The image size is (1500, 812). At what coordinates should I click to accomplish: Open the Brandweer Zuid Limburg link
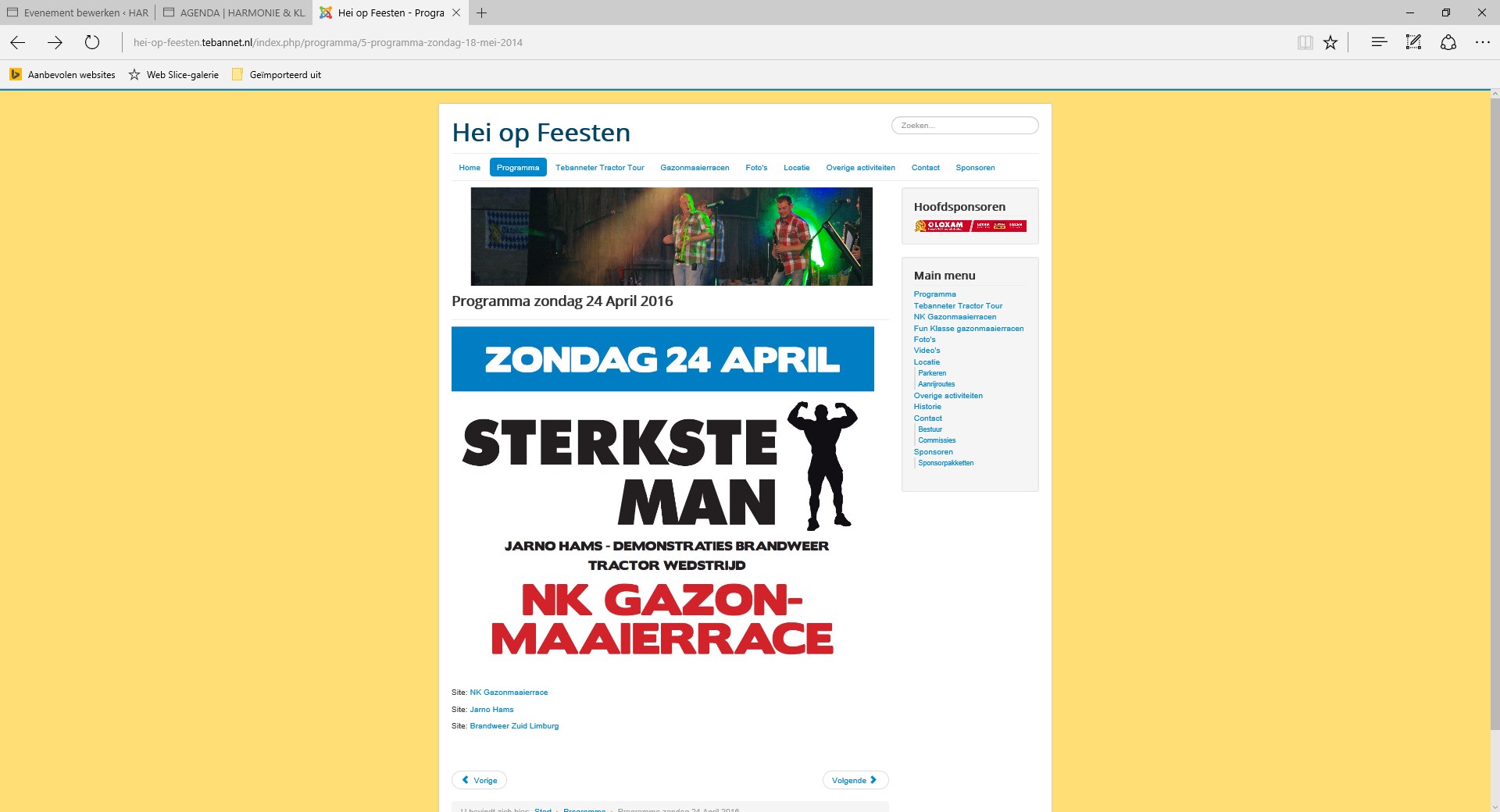514,726
